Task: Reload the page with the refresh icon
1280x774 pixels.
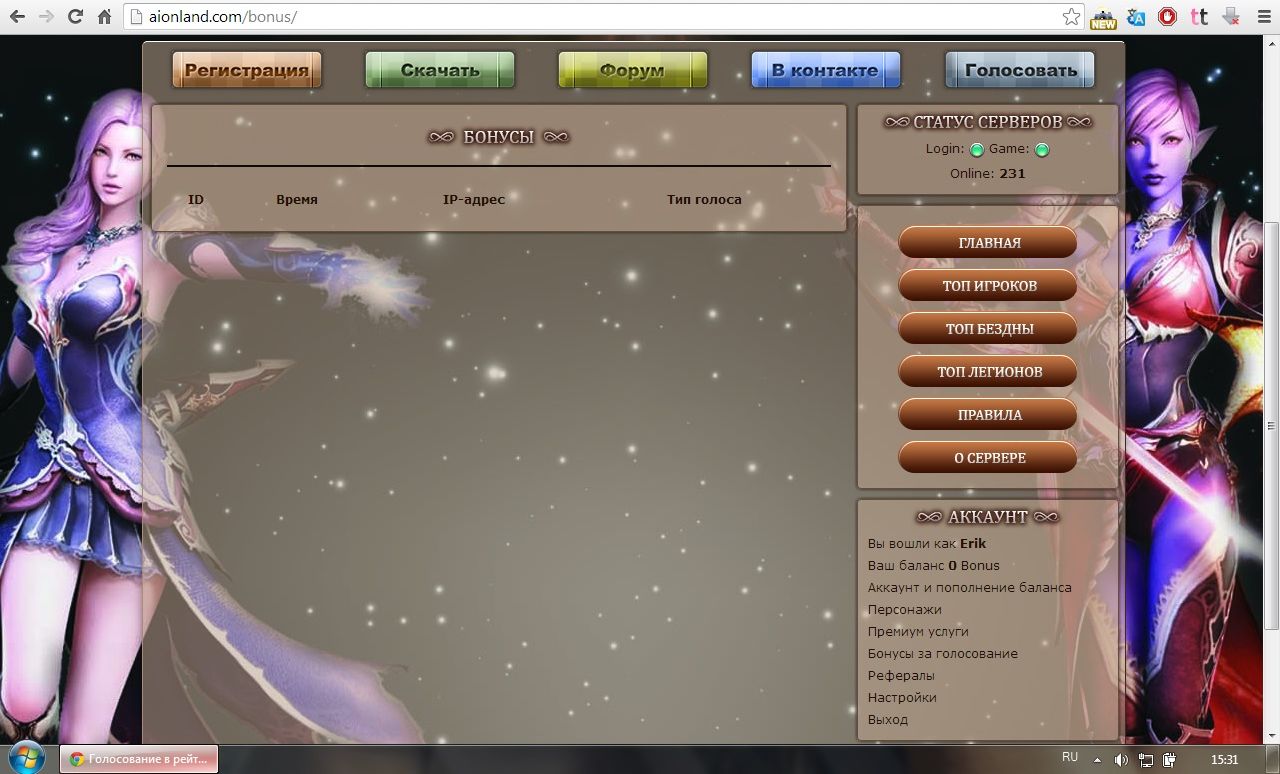Action: tap(75, 17)
